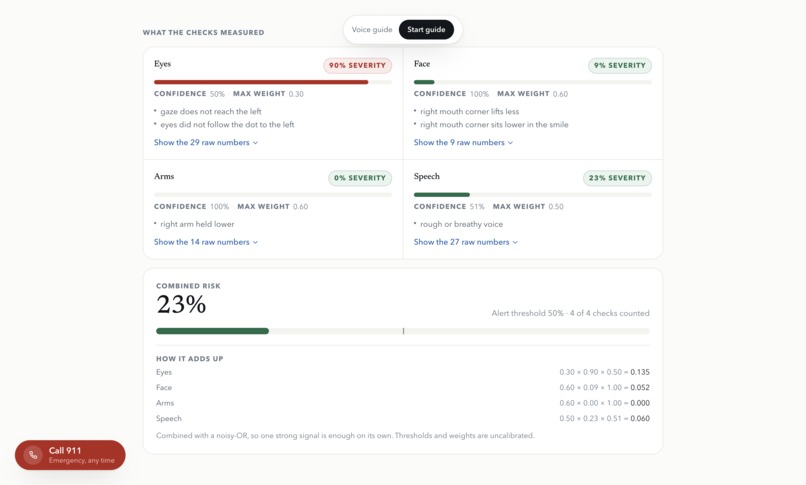Click 'rough or breathy voice' finding
Image resolution: width=806 pixels, height=485 pixels.
461,224
